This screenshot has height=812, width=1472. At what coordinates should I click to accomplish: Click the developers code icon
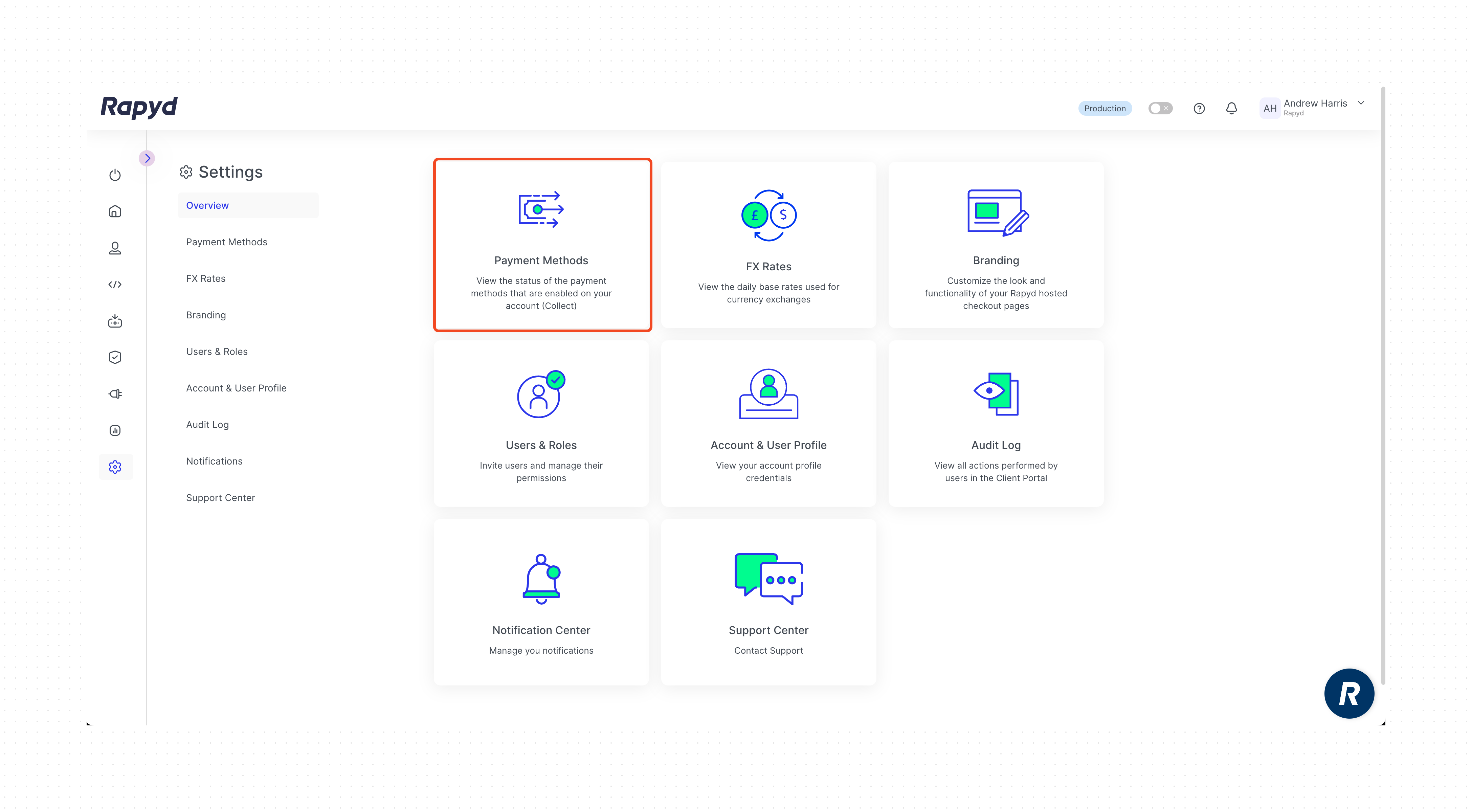point(115,285)
